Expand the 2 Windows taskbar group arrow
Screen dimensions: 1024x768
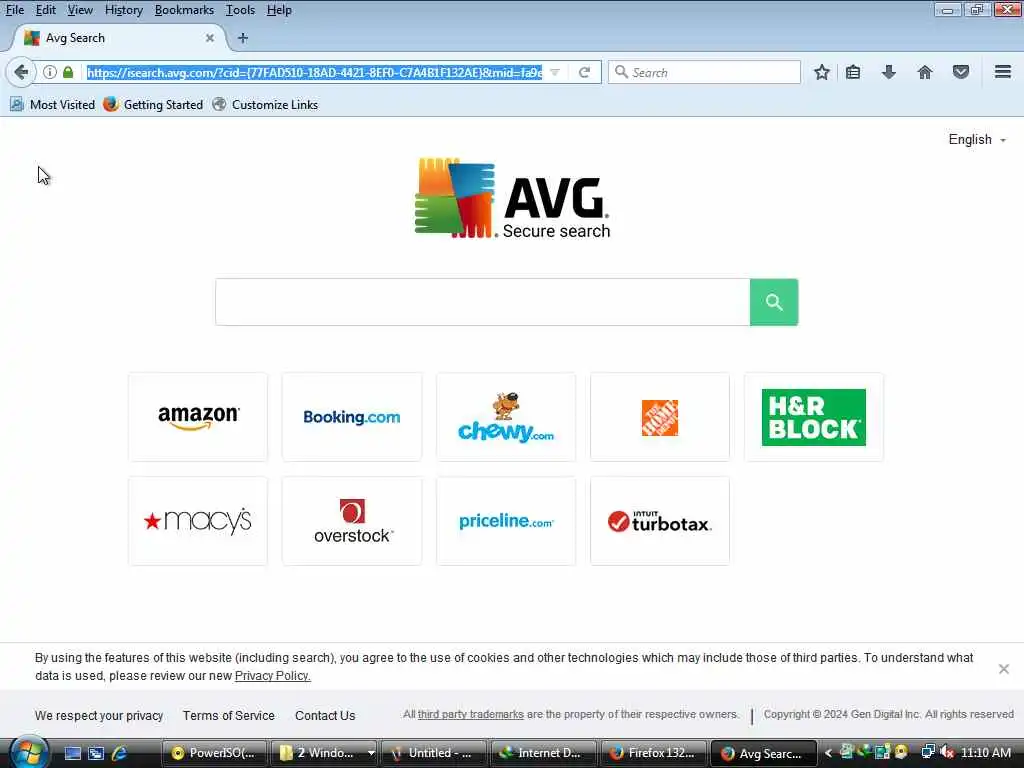[371, 753]
